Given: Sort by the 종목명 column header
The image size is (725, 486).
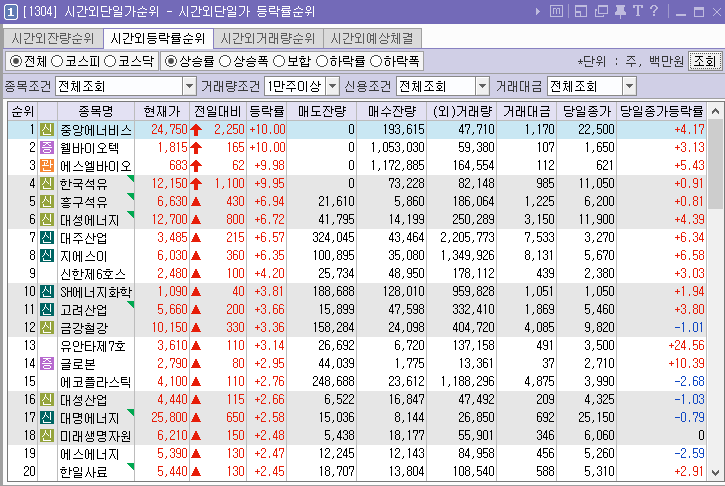Looking at the screenshot, I should pyautogui.click(x=96, y=111).
